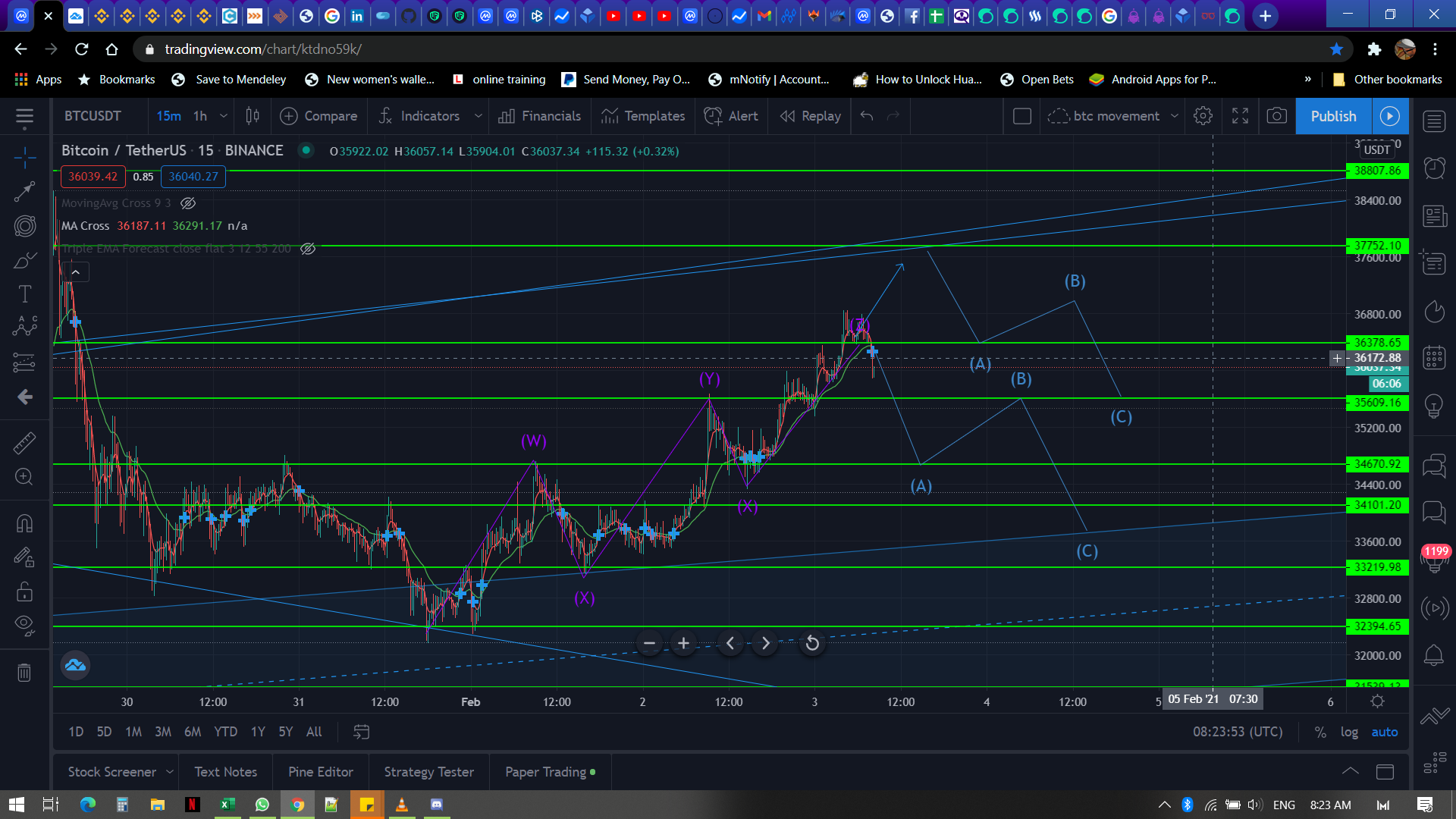Open chart settings gear in top toolbar

coord(1203,116)
